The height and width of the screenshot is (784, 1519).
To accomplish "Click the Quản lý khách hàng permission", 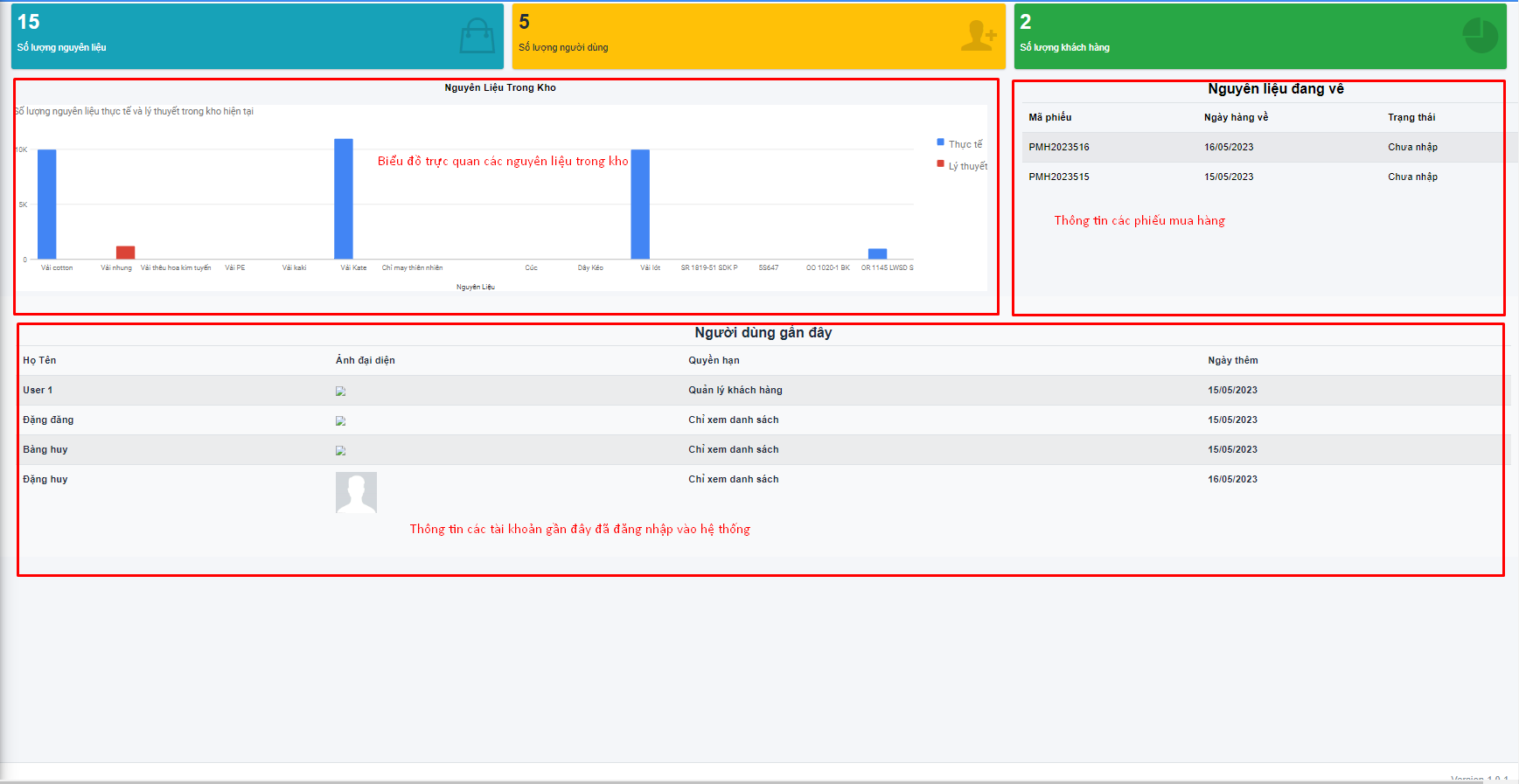I will click(735, 390).
